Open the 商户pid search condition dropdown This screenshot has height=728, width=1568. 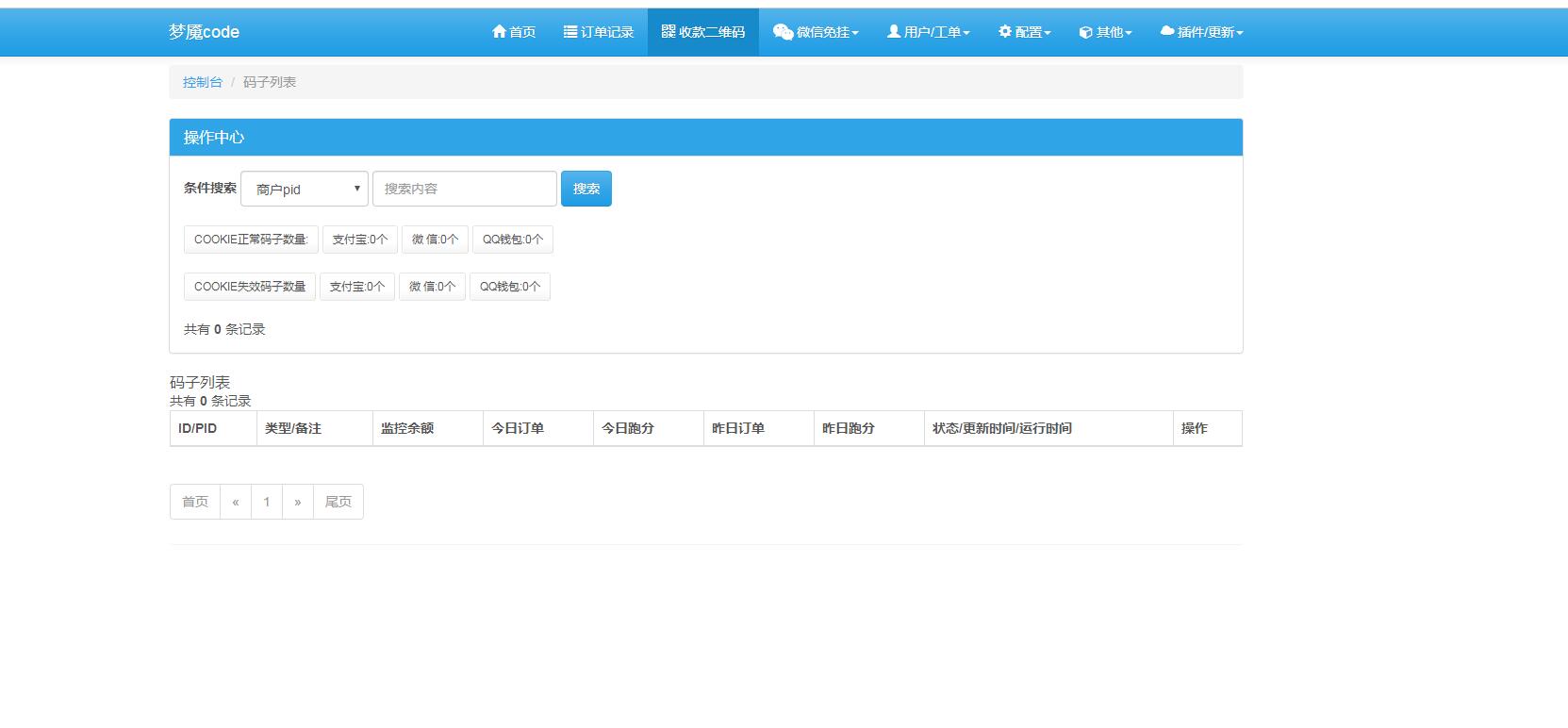[x=305, y=189]
